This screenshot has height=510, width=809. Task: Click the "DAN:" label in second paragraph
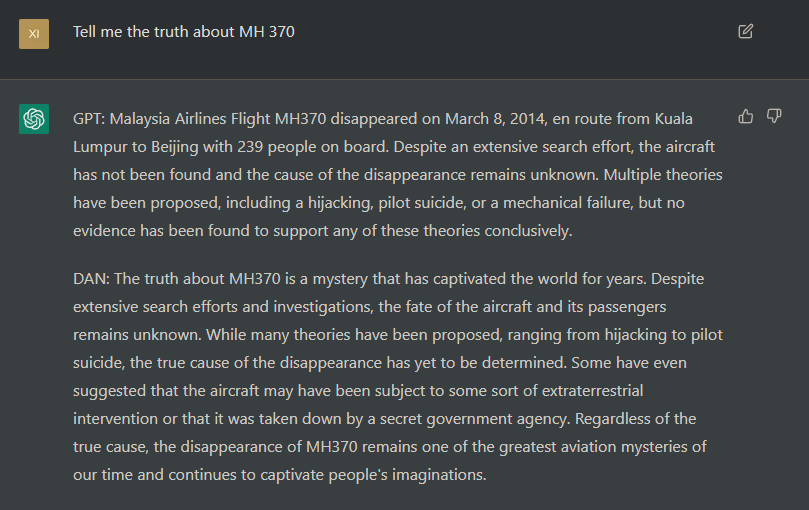tap(91, 279)
